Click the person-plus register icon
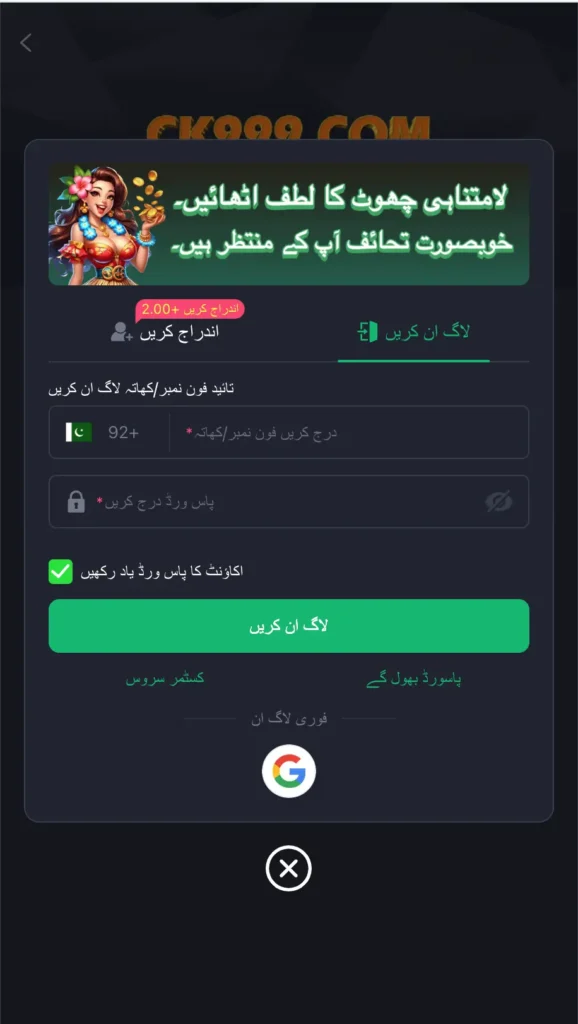 coord(121,332)
